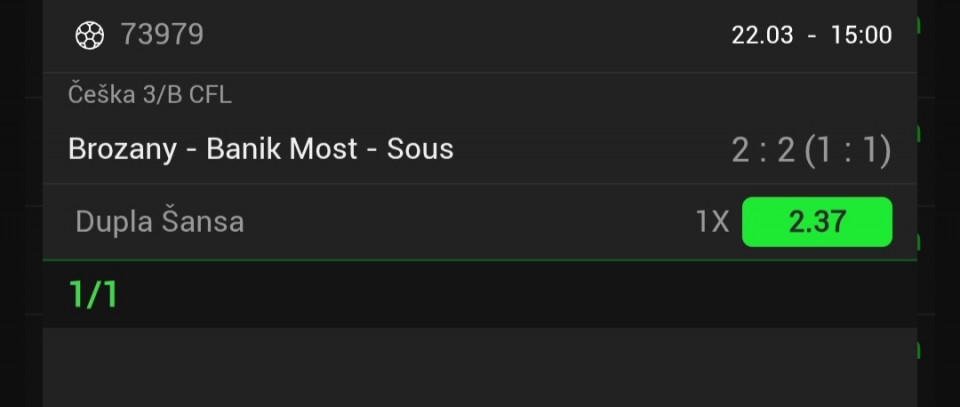Screen dimensions: 960x407
Task: Click the green edge marker beside the odds row
Action: click(x=919, y=240)
